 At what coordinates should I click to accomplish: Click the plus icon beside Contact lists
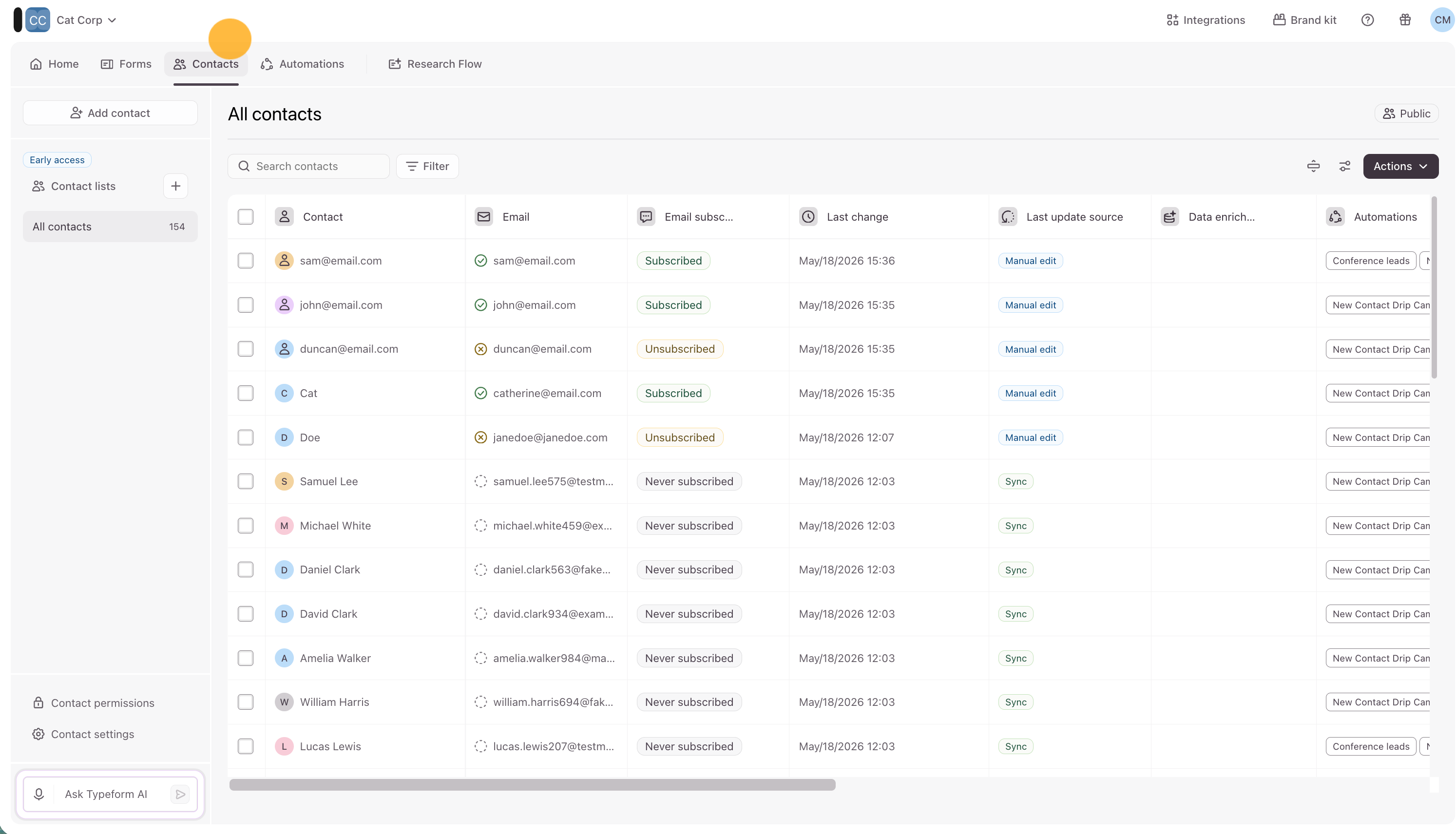(175, 186)
